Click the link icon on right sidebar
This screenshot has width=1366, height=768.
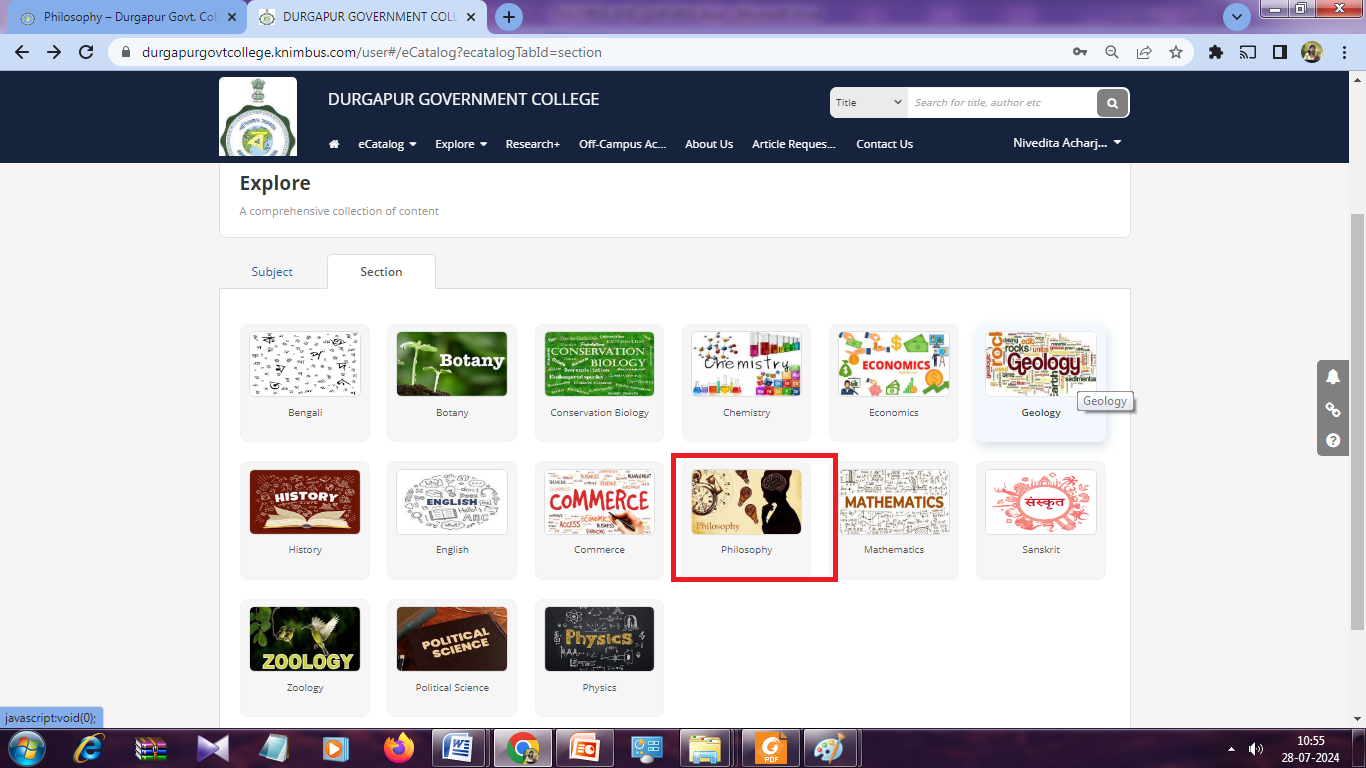[x=1333, y=409]
